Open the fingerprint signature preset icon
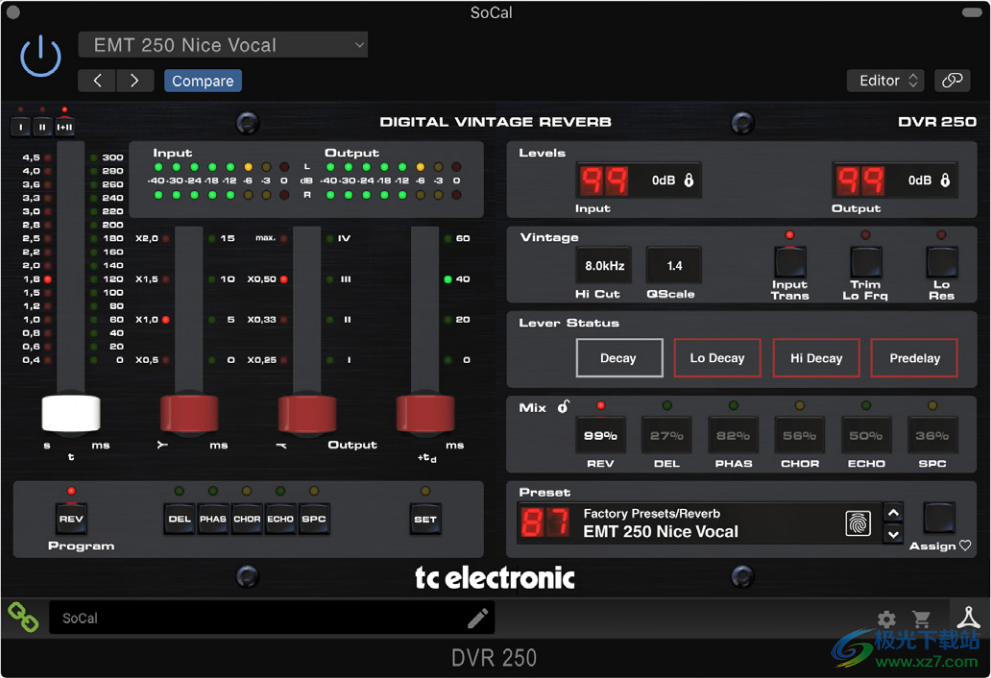The height and width of the screenshot is (678, 991). [858, 523]
